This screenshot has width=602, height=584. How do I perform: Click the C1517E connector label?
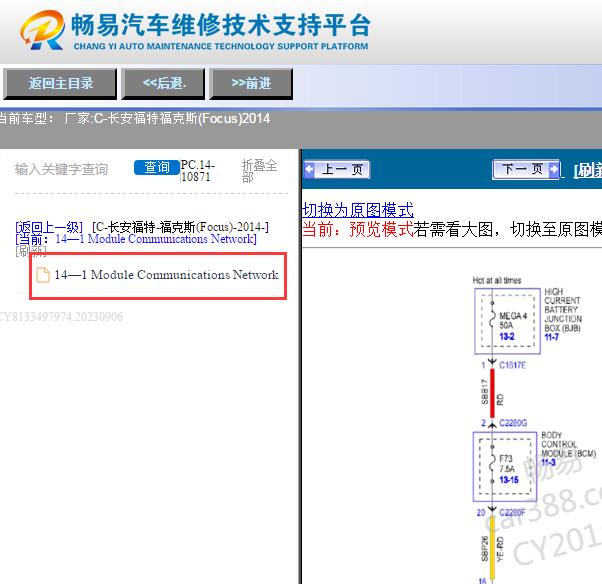coord(513,365)
